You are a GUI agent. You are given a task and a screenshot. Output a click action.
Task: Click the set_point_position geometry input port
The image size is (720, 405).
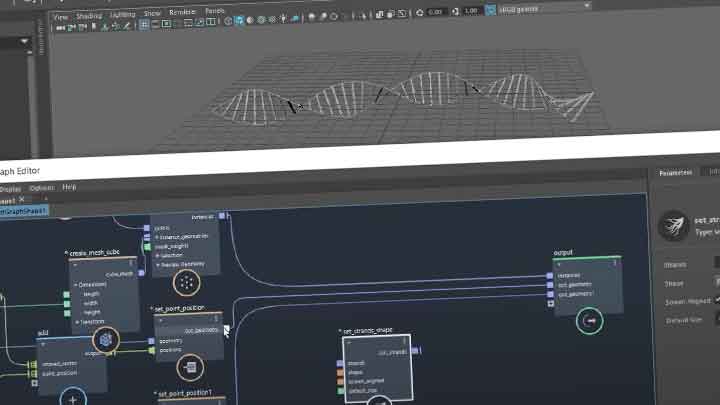point(152,341)
